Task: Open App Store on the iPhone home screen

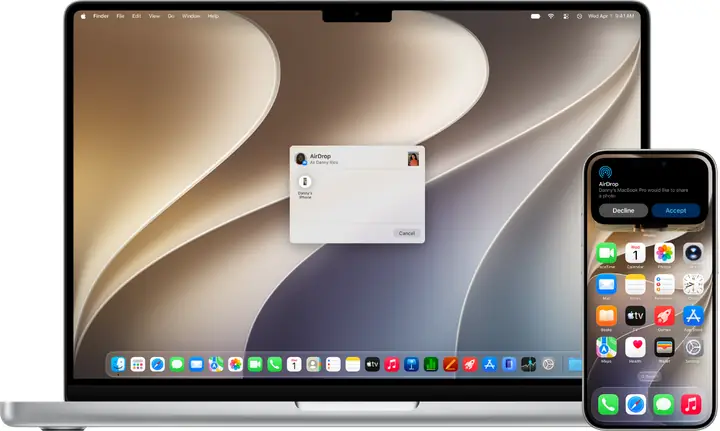Action: tap(693, 316)
